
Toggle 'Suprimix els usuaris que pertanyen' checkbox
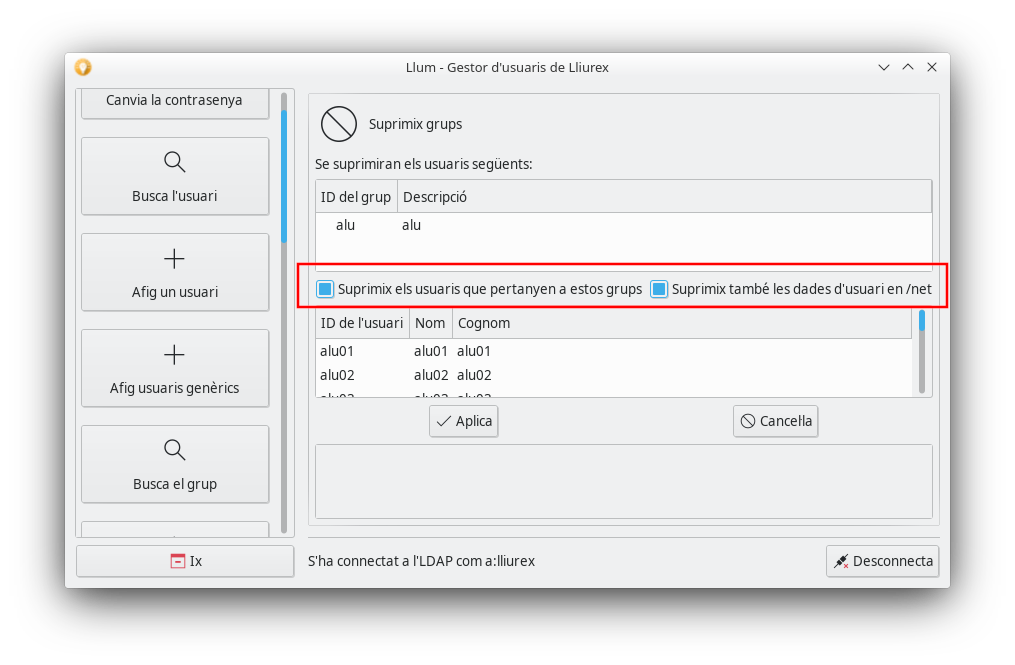325,289
